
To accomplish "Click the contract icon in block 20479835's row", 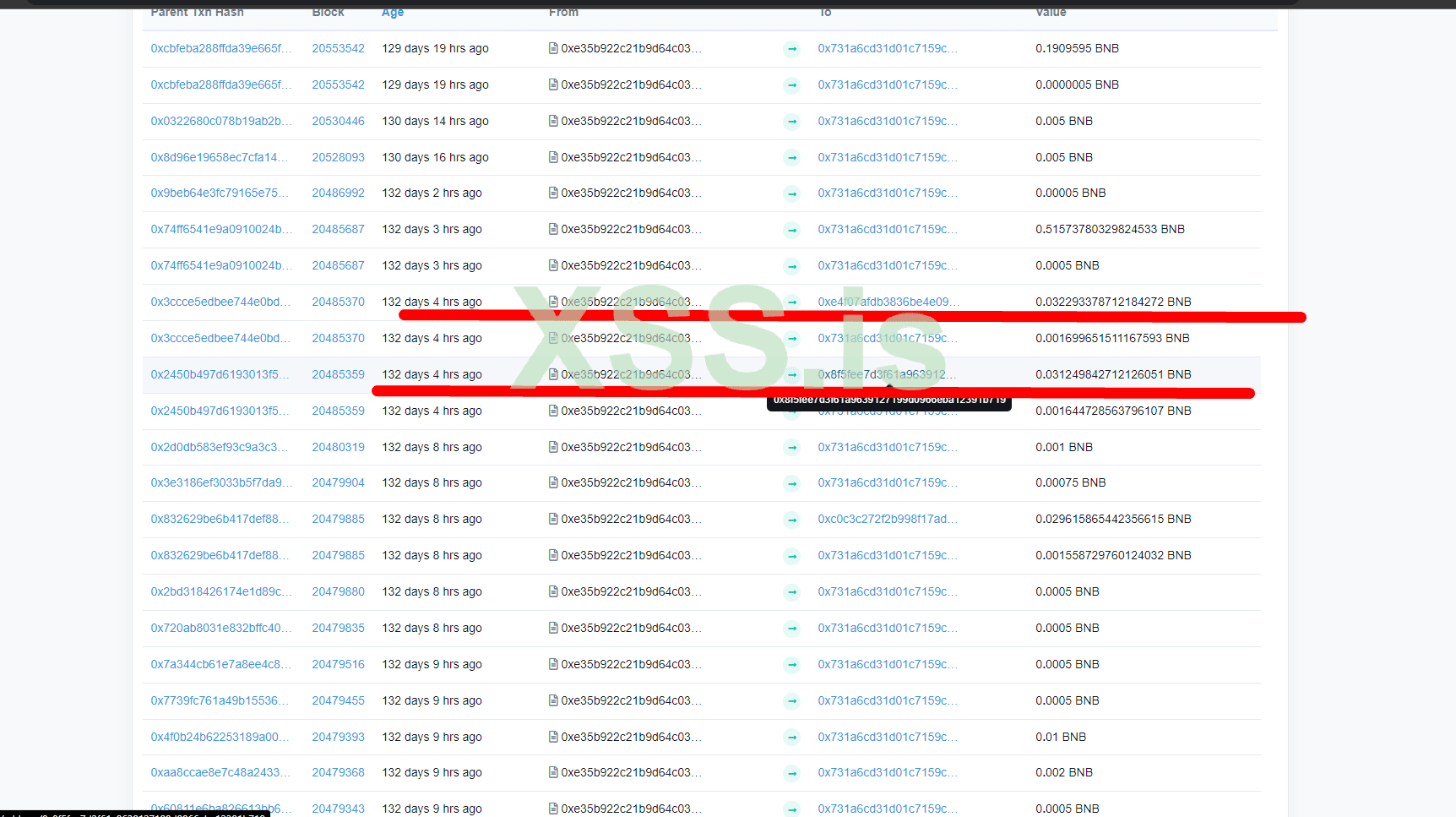I will coord(553,628).
